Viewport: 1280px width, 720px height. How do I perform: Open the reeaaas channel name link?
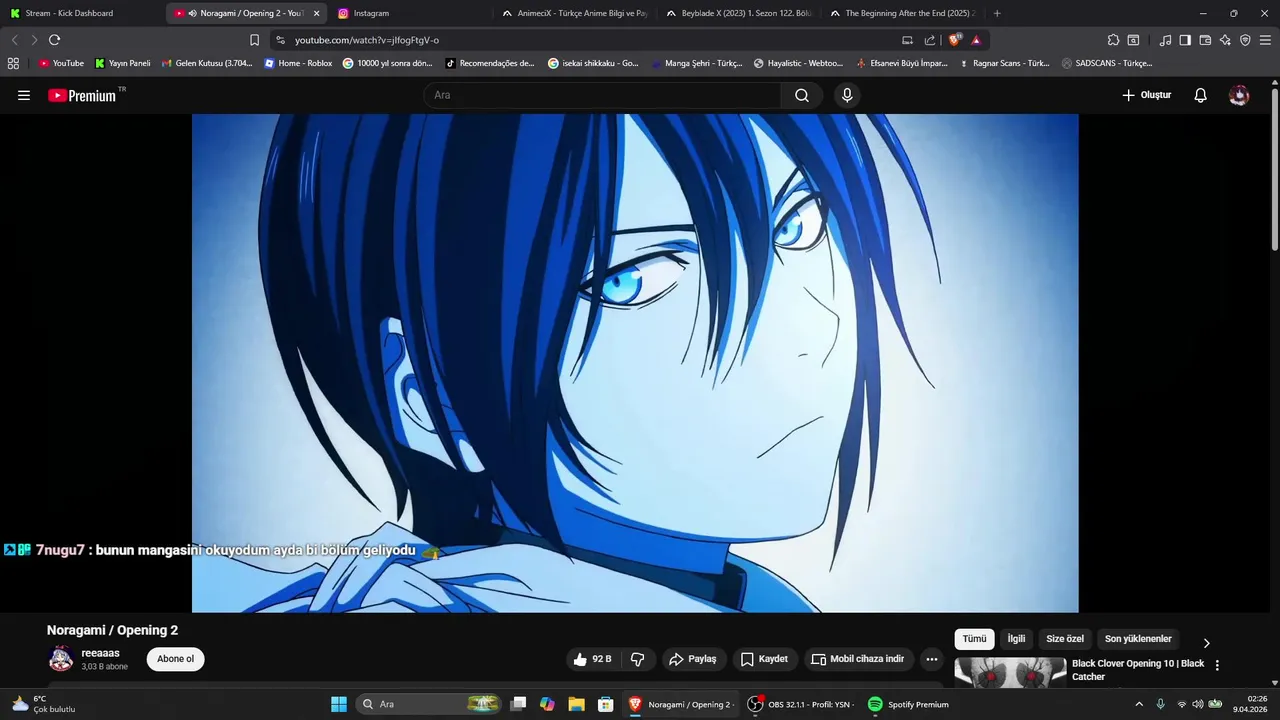[100, 653]
